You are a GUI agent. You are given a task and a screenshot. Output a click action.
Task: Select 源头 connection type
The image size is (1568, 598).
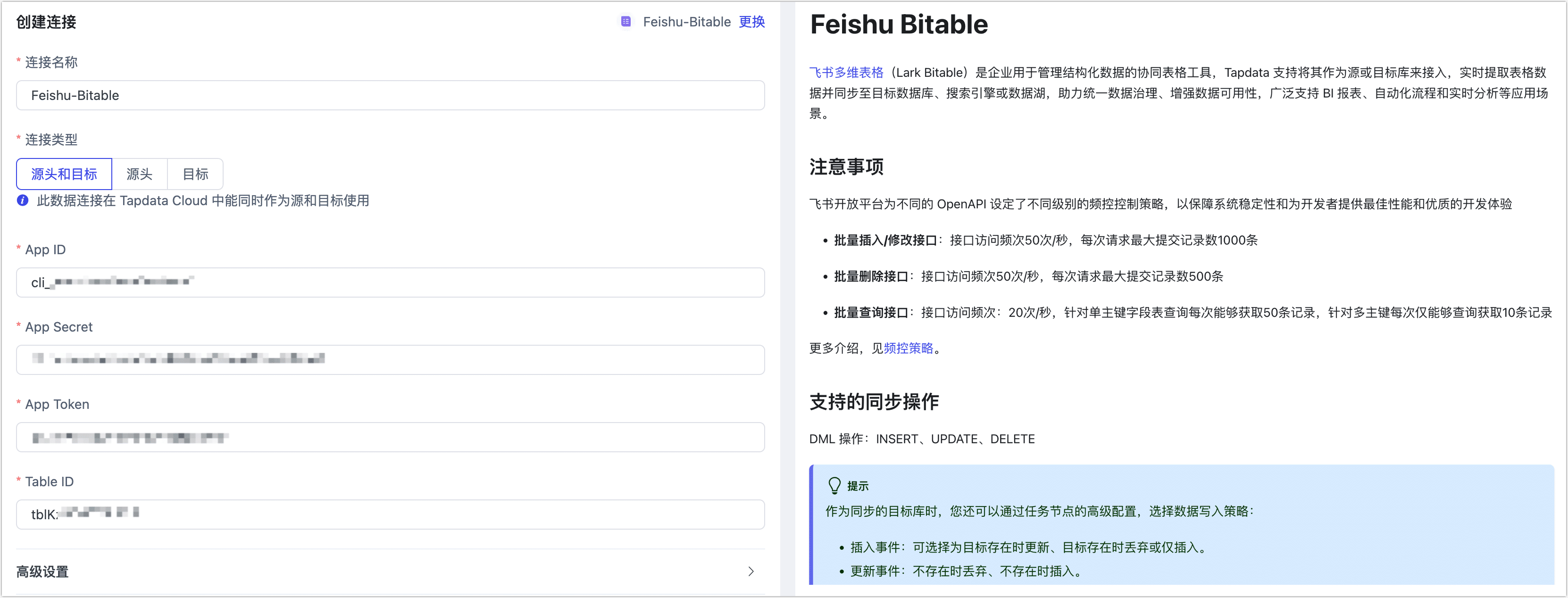point(139,174)
